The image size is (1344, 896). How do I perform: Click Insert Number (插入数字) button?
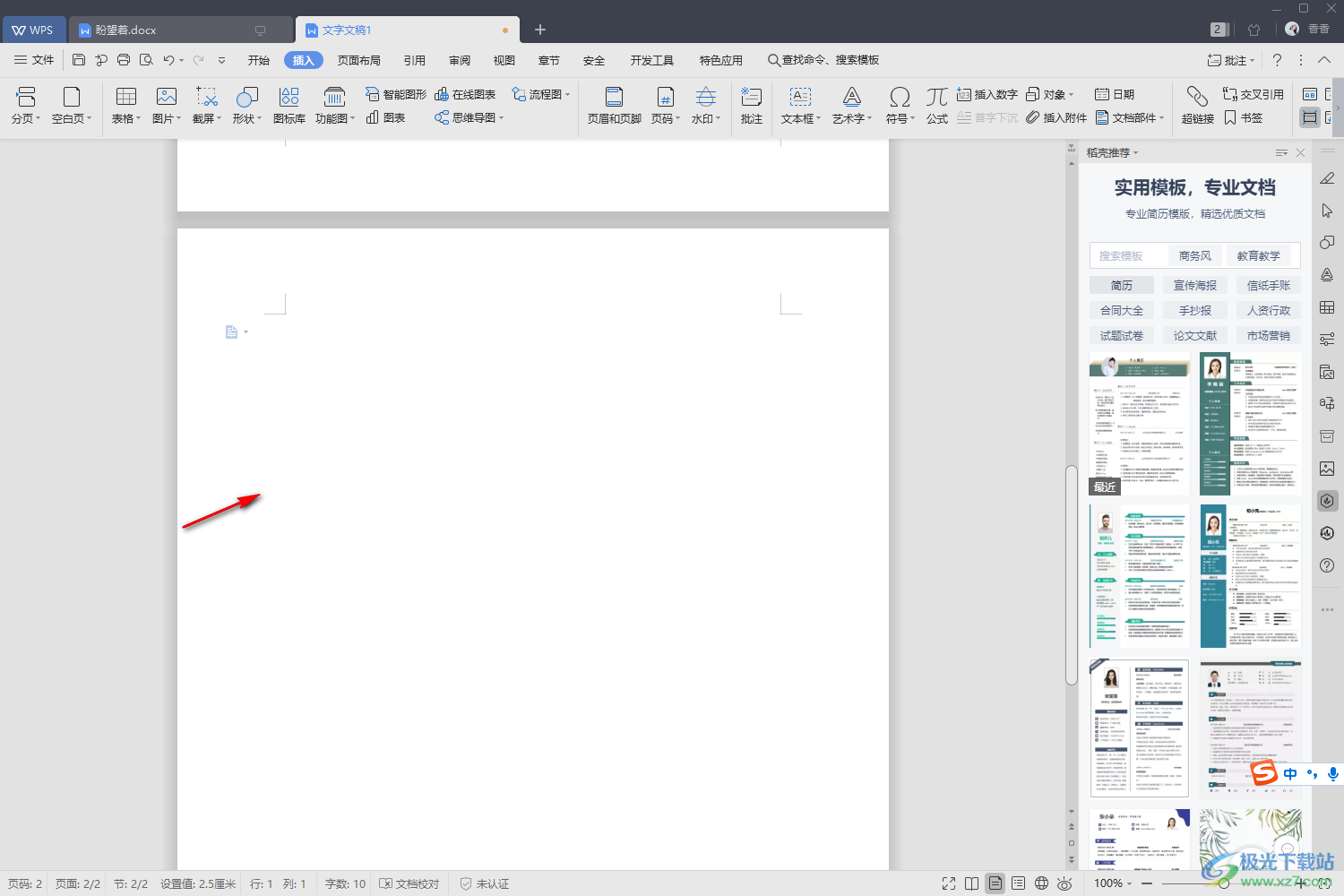tap(987, 94)
